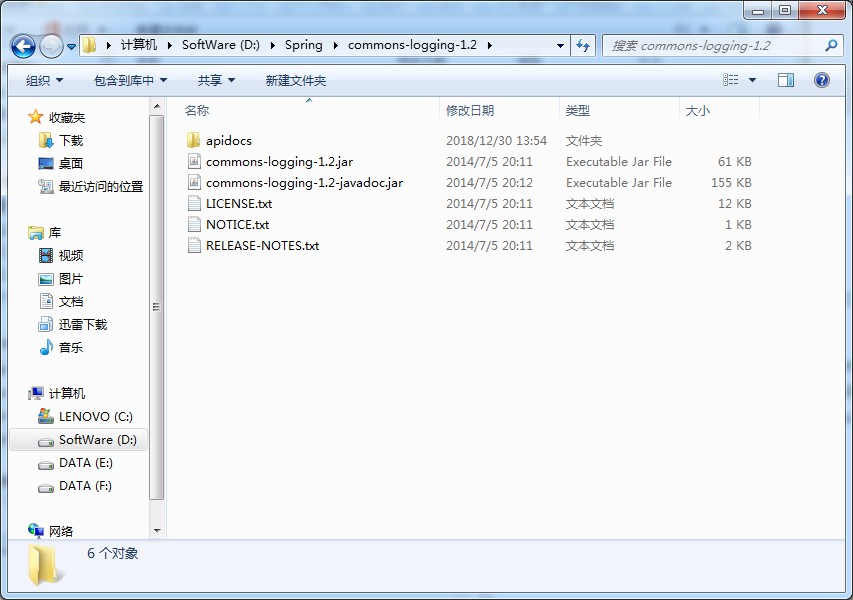853x600 pixels.
Task: Open the view options dropdown arrow
Action: tap(752, 80)
